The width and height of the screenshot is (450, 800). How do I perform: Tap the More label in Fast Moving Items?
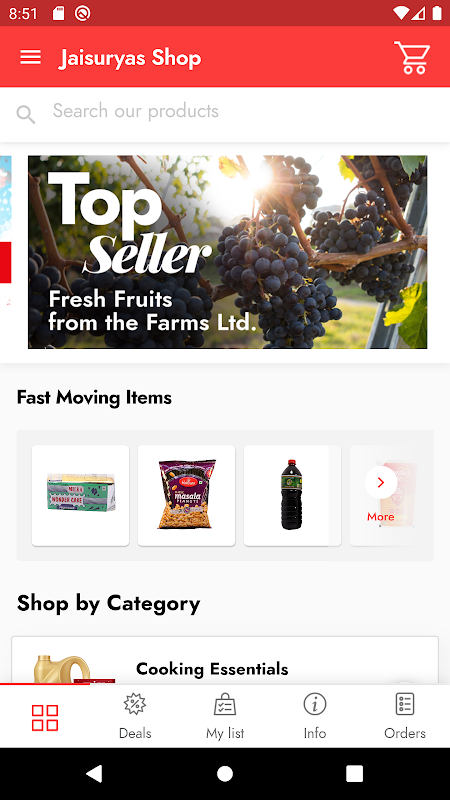[381, 517]
